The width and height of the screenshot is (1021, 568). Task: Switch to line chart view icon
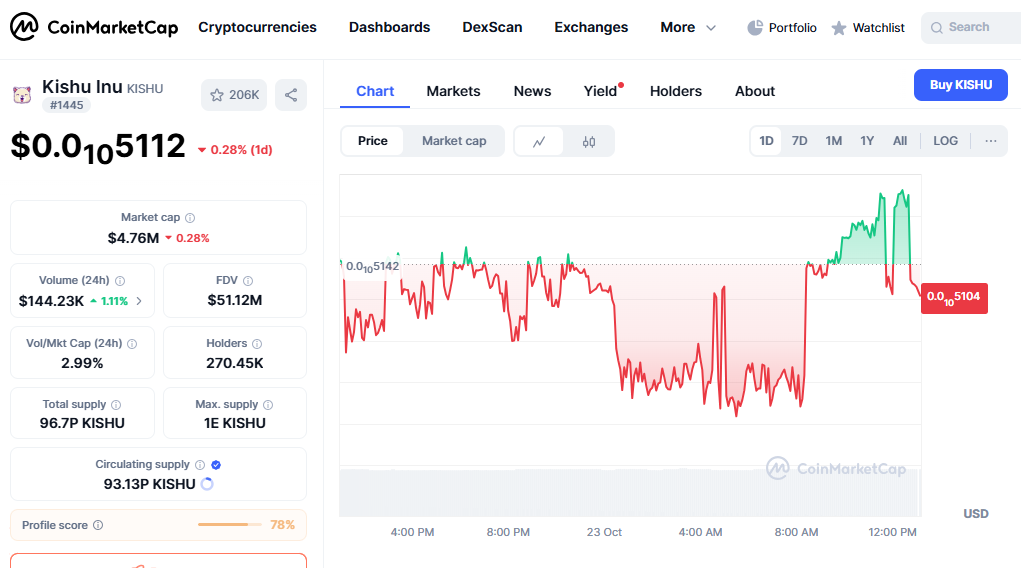539,141
